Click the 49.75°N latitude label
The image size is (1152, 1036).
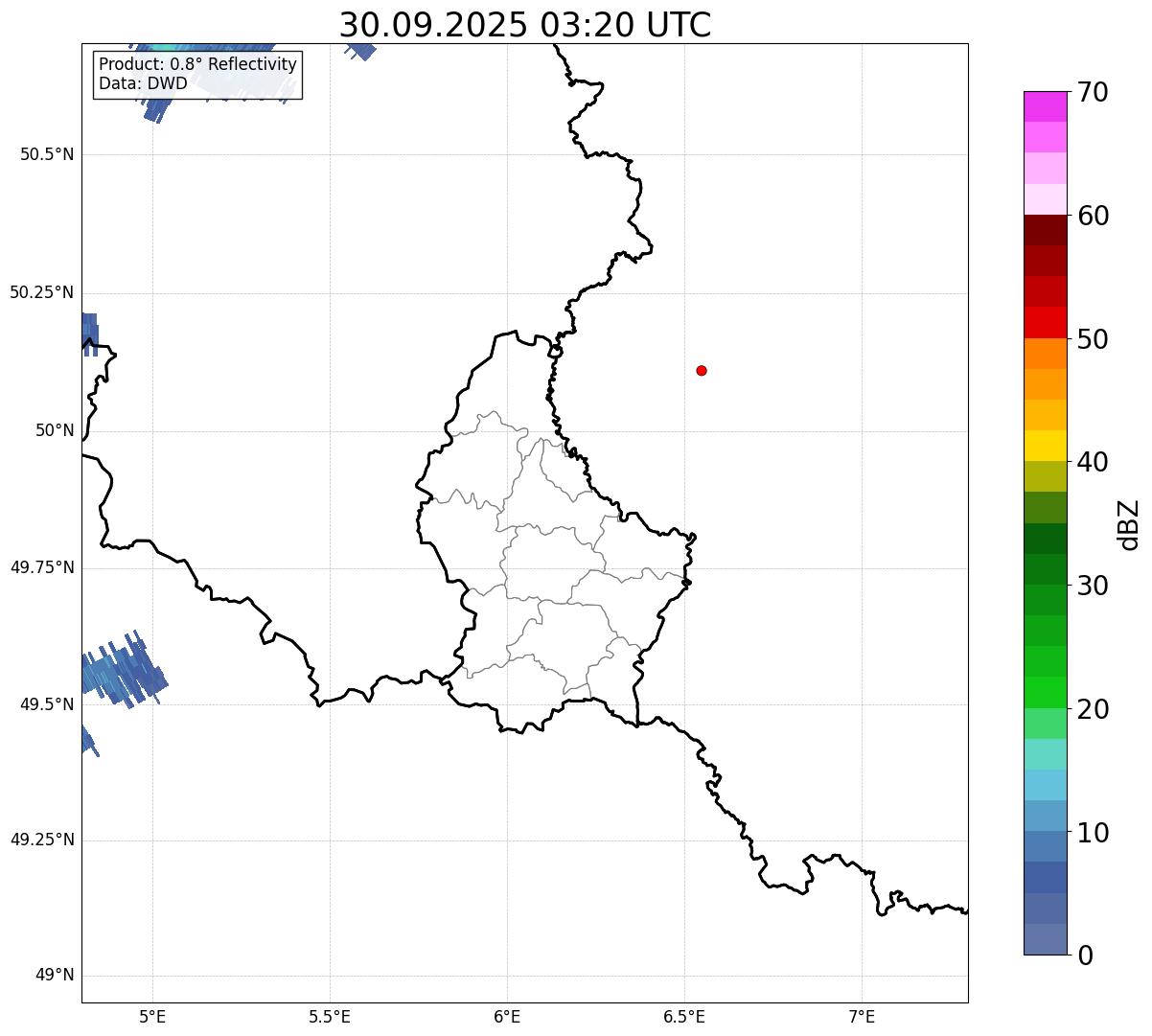click(x=42, y=567)
